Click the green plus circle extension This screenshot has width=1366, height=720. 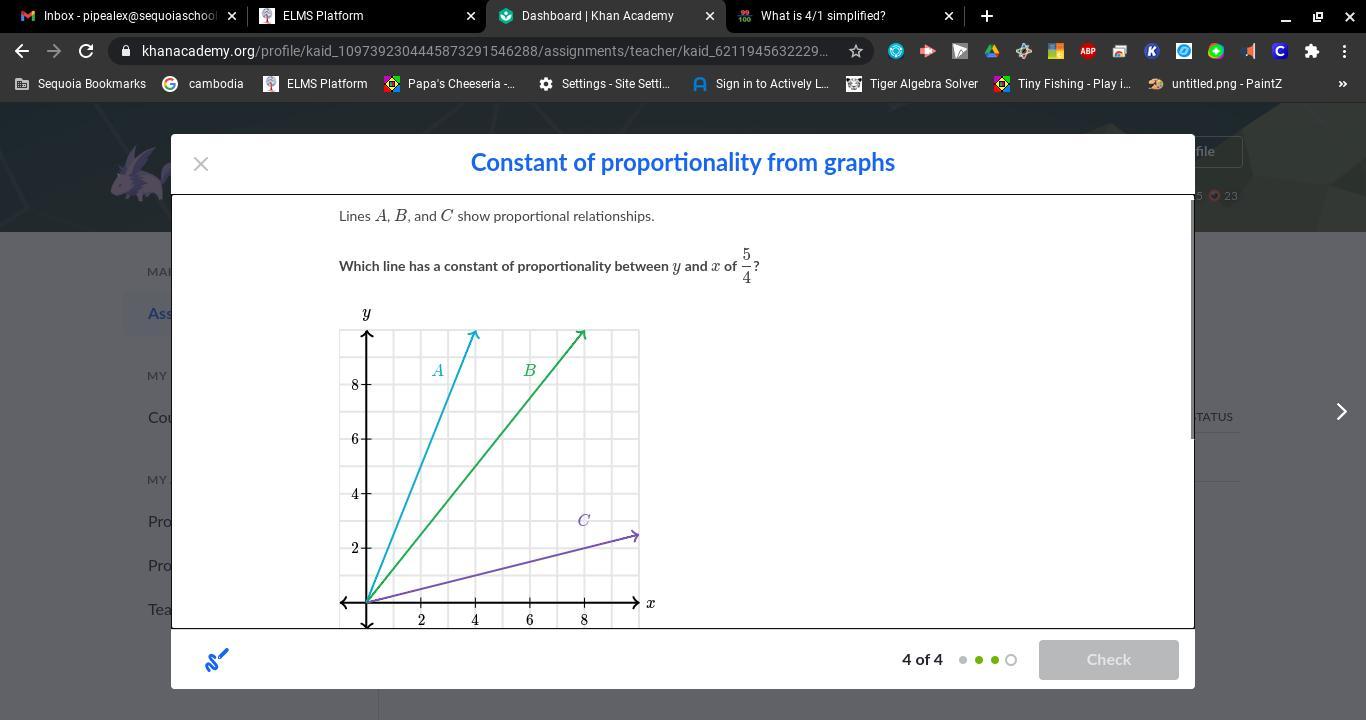point(1216,51)
